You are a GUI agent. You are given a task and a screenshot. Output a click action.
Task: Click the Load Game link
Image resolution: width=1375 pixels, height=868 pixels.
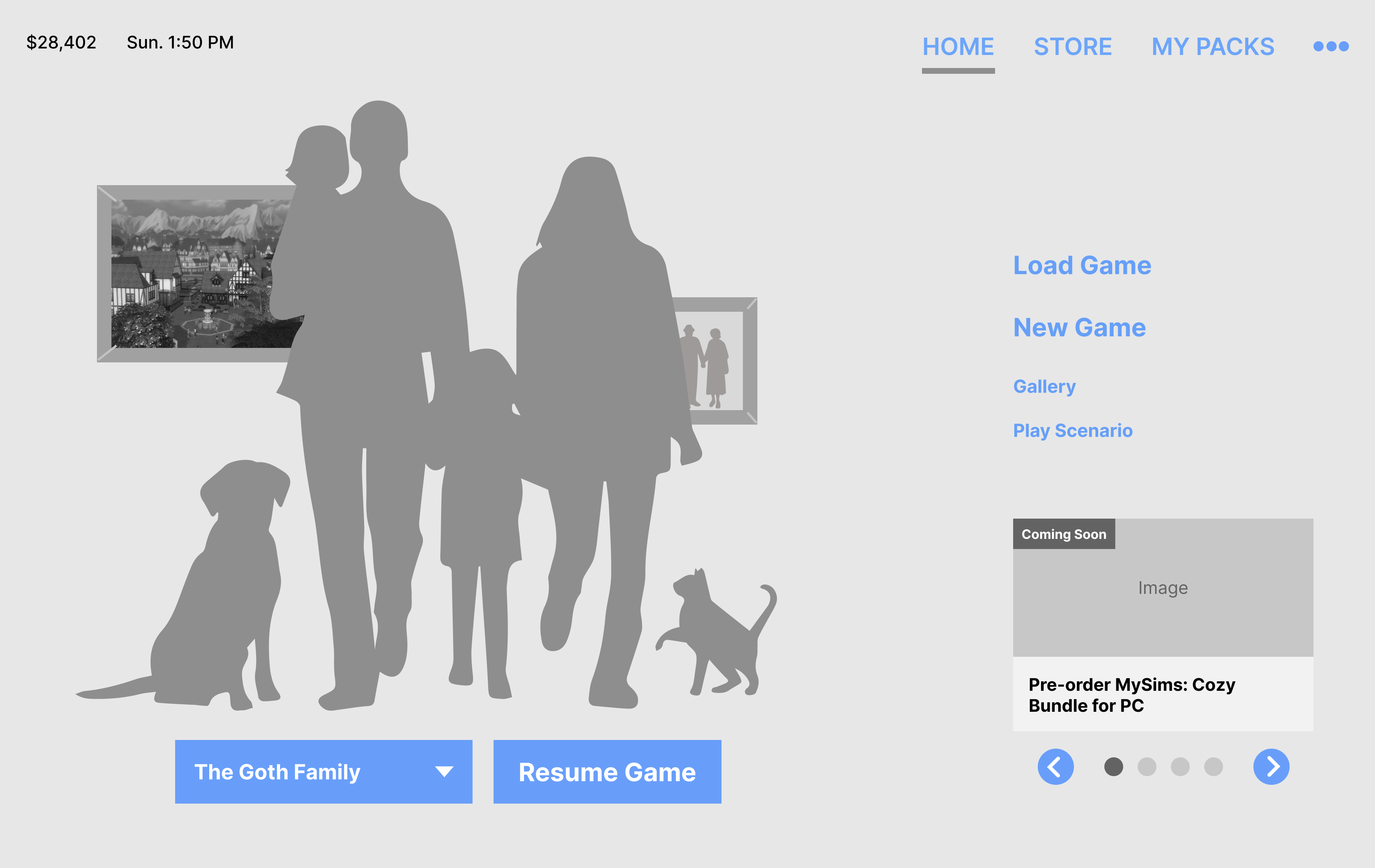click(x=1082, y=265)
